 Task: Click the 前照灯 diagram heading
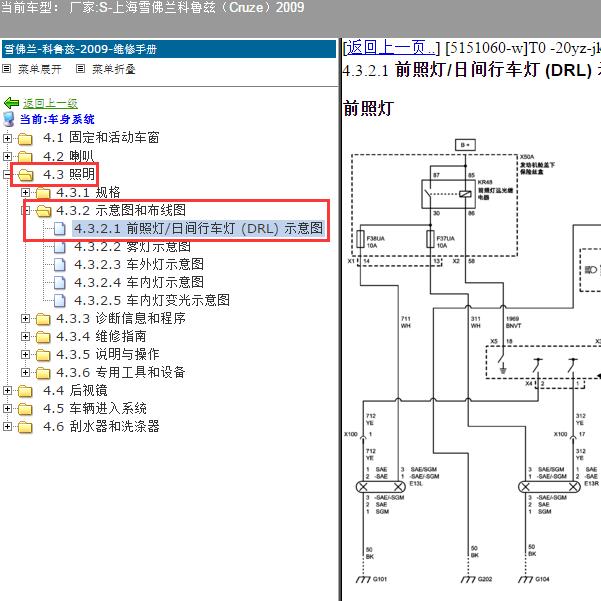pyautogui.click(x=368, y=108)
